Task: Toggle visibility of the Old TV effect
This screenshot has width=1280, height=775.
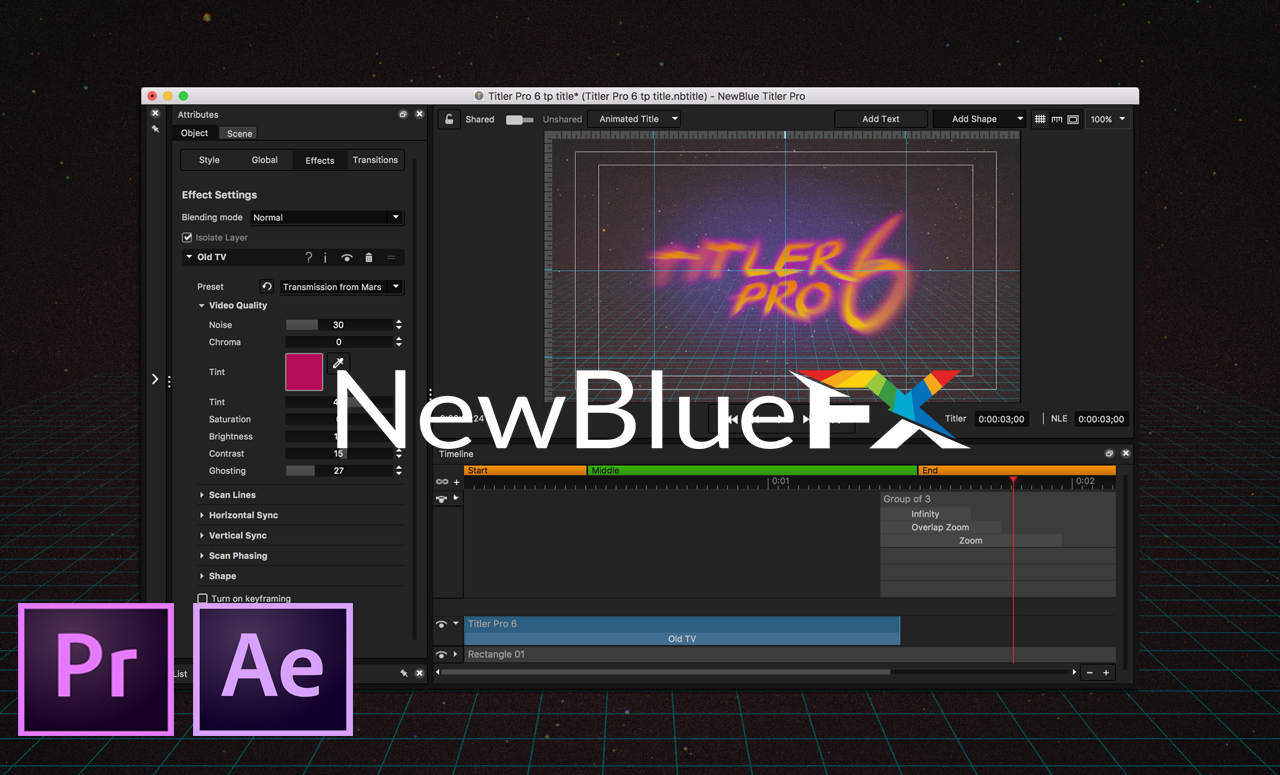Action: pyautogui.click(x=347, y=257)
